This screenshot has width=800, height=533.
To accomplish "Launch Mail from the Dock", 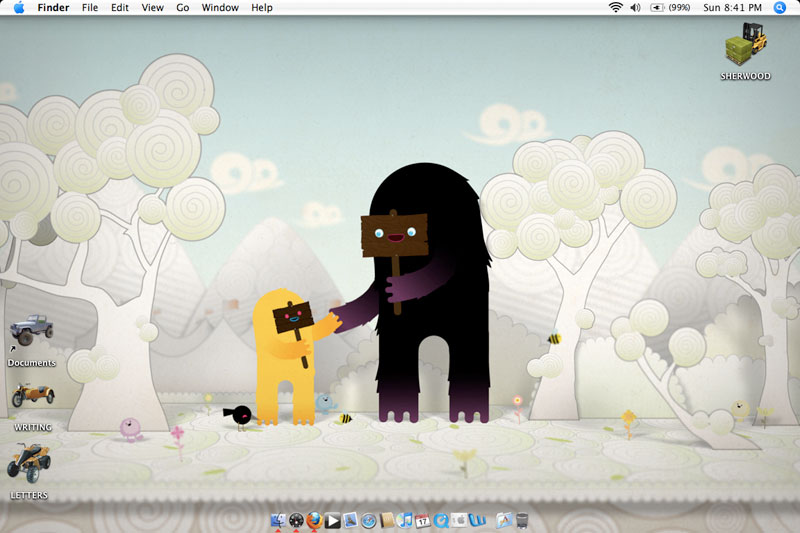I will point(350,520).
